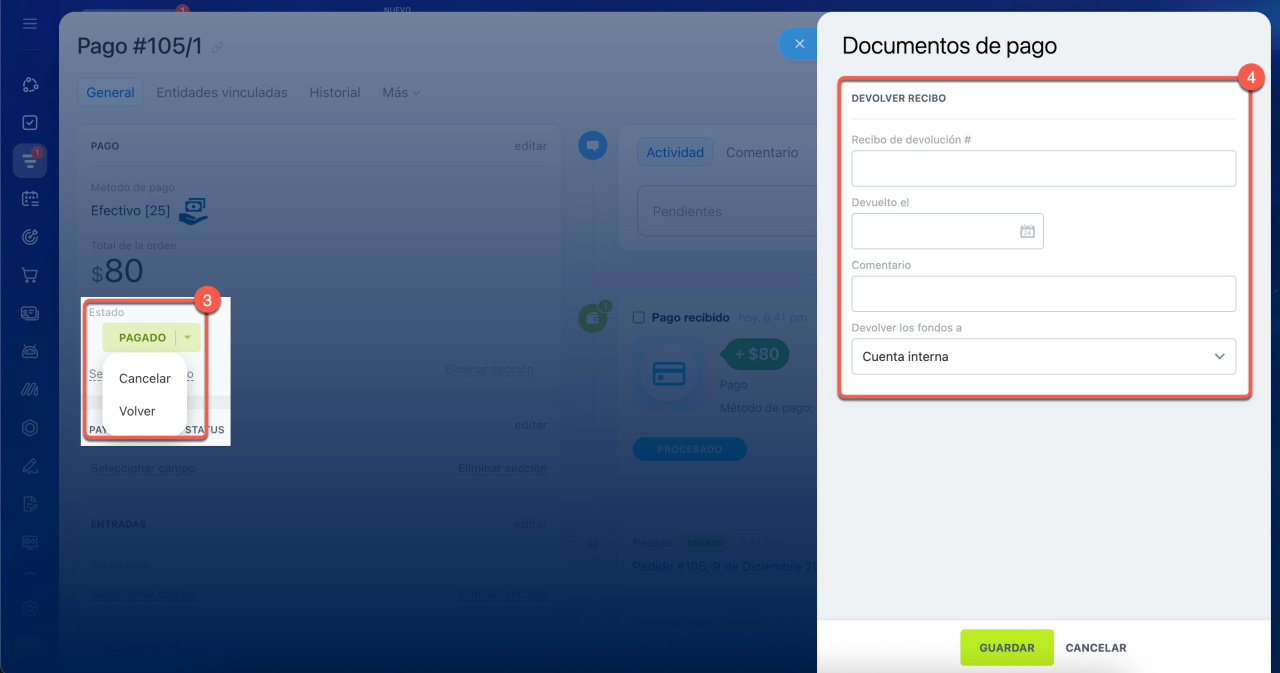This screenshot has height=673, width=1280.
Task: Expand the Más tab menu
Action: (x=400, y=93)
